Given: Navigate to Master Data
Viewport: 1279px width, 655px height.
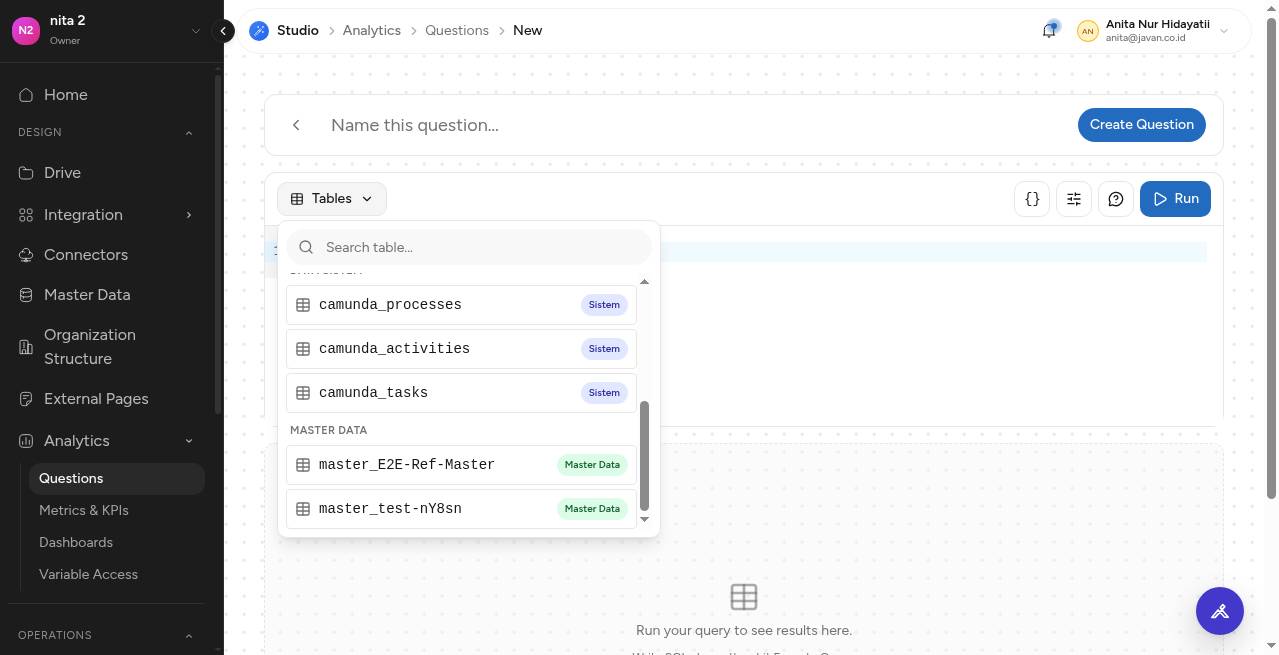Looking at the screenshot, I should click(87, 295).
